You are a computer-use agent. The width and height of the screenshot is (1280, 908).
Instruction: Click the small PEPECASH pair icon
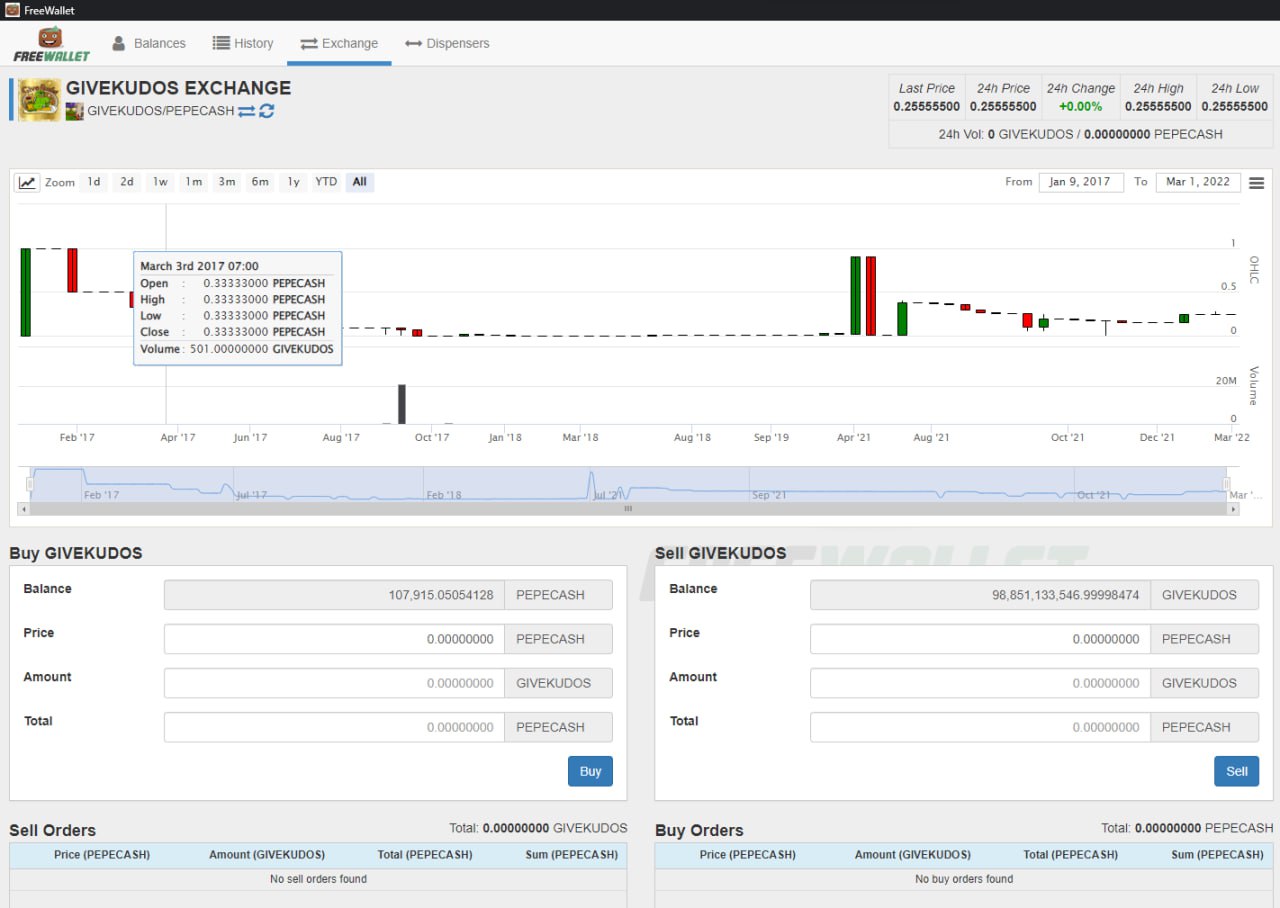pyautogui.click(x=74, y=111)
